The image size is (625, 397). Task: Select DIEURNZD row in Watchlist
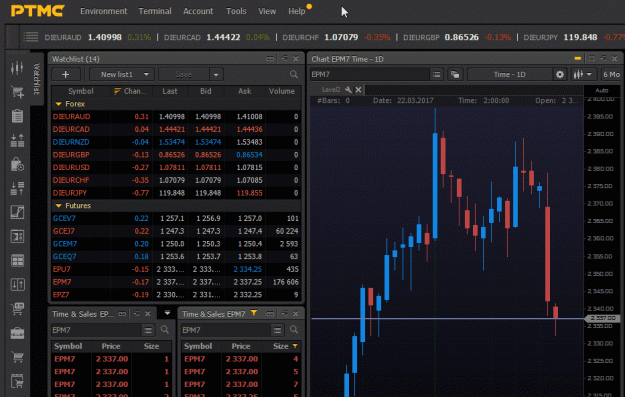176,142
